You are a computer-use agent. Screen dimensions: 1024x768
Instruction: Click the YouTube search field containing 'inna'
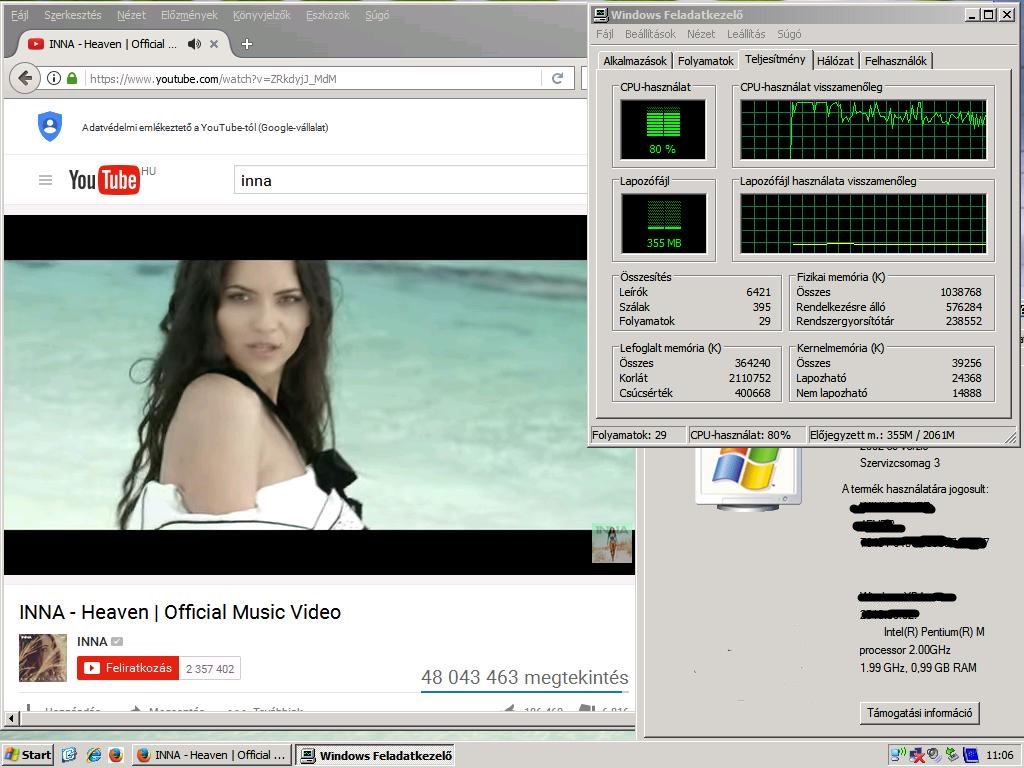410,180
